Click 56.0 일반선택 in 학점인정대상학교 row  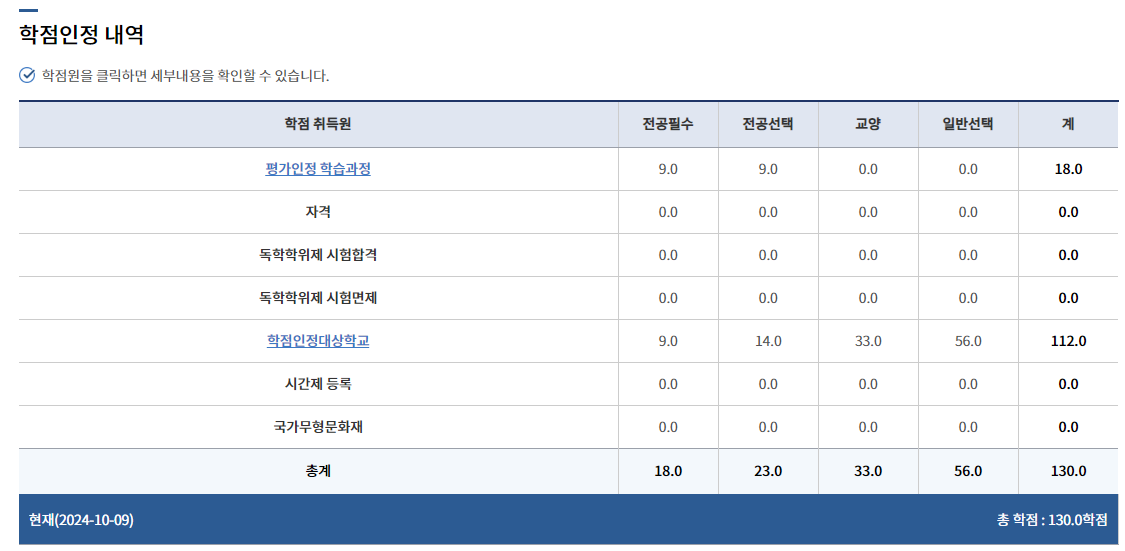(x=968, y=342)
